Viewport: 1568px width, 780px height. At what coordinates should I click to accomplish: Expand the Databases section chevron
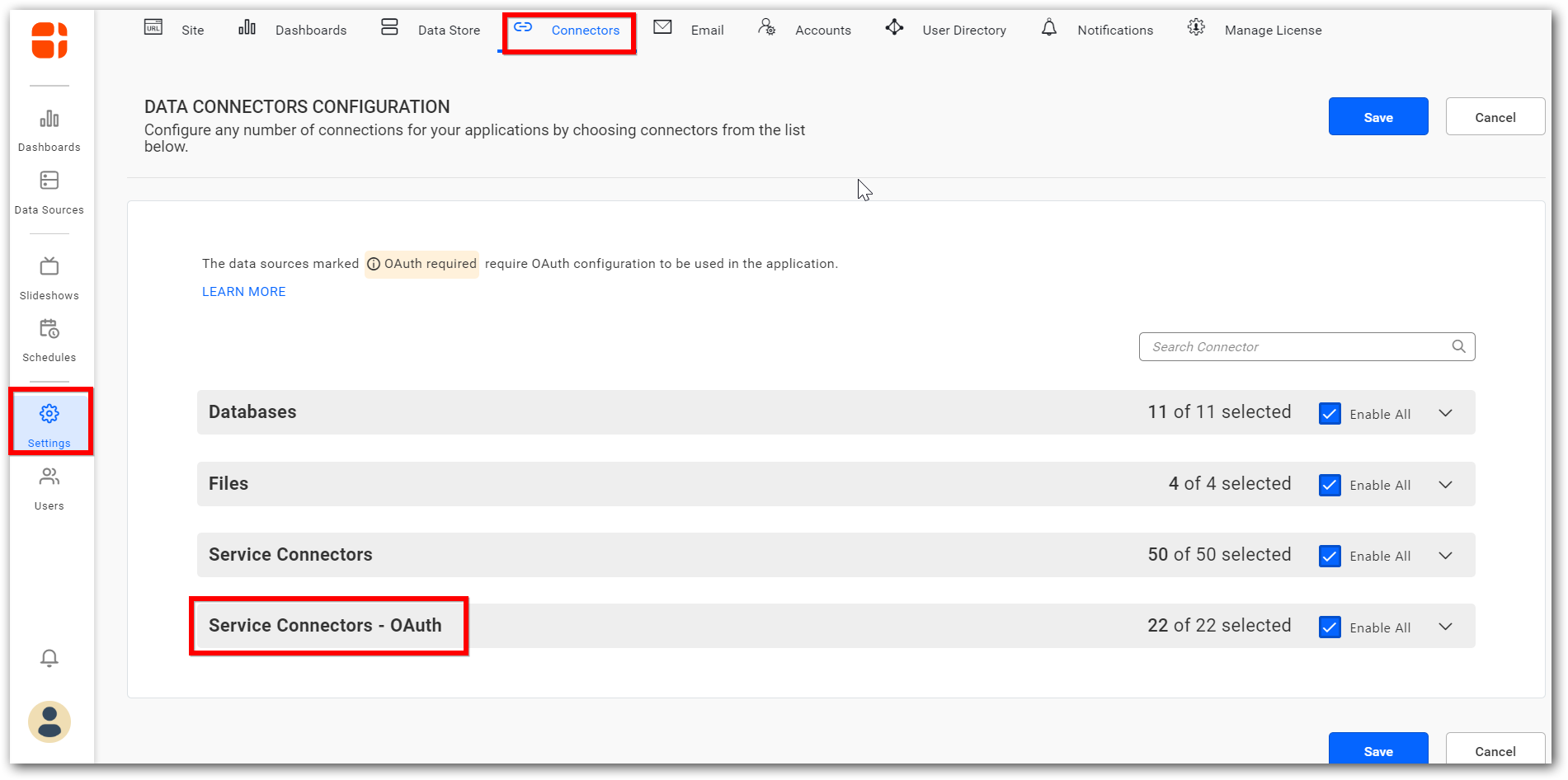[1445, 413]
